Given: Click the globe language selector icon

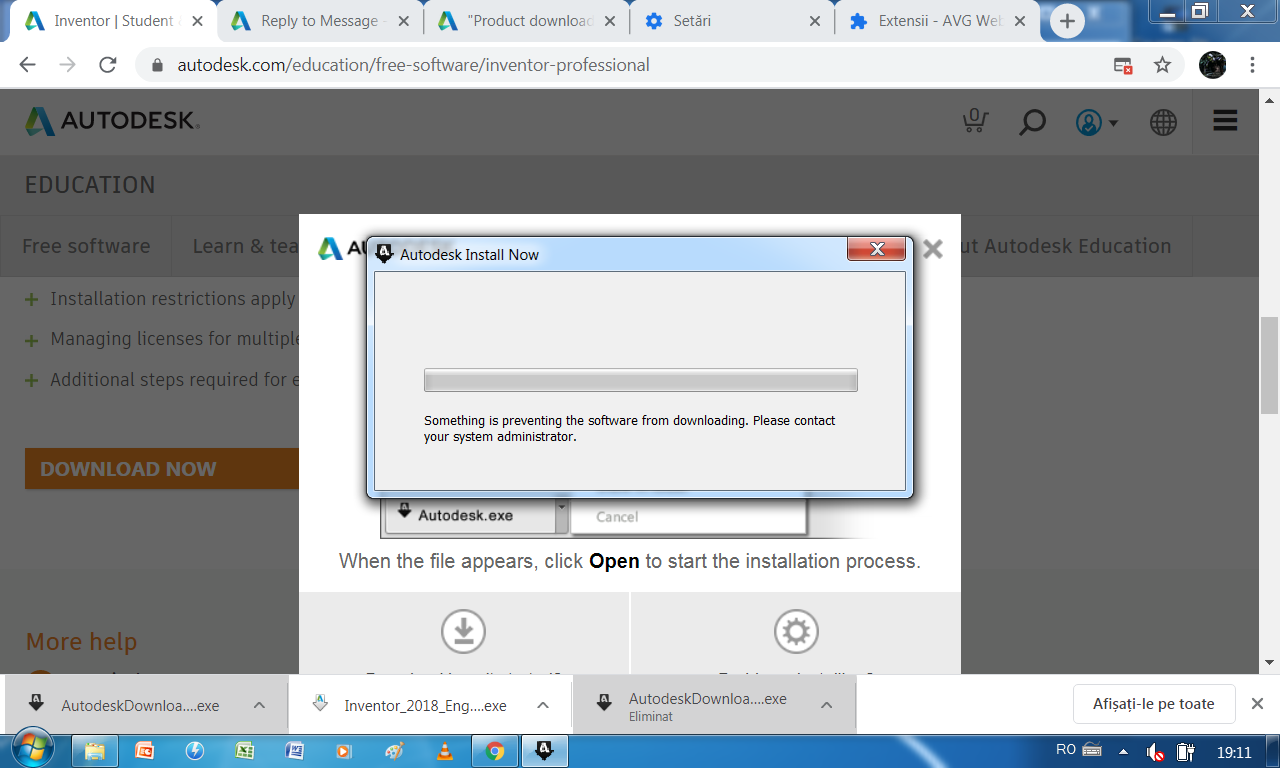Looking at the screenshot, I should (x=1163, y=122).
